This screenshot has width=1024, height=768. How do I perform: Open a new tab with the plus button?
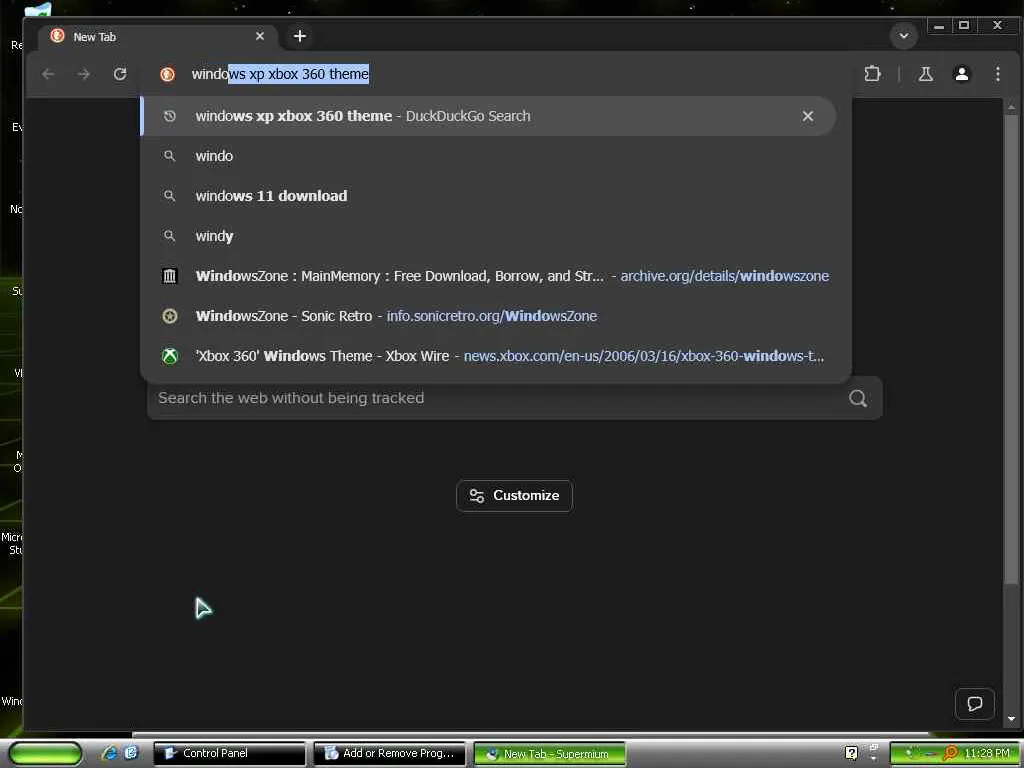click(x=300, y=36)
